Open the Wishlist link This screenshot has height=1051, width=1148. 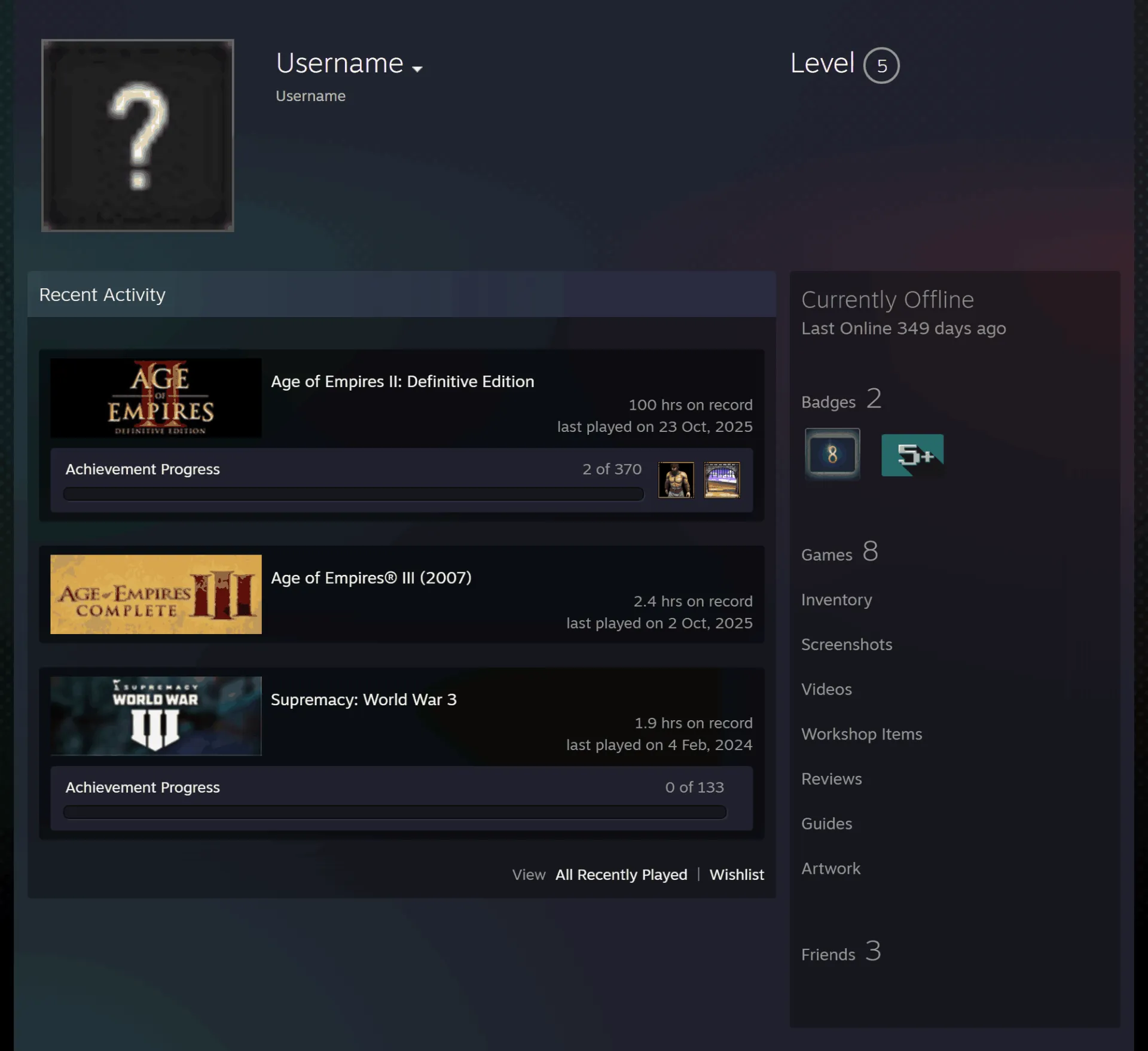point(737,875)
